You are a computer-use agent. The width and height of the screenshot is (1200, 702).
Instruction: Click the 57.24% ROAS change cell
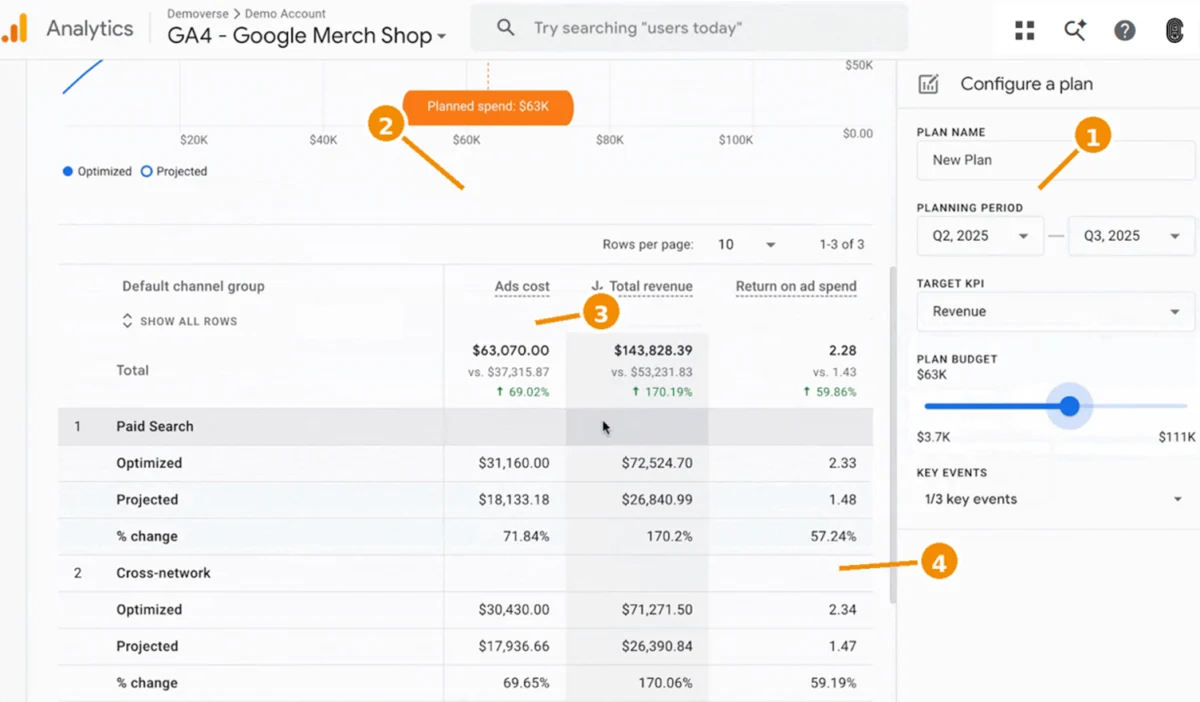pos(834,536)
